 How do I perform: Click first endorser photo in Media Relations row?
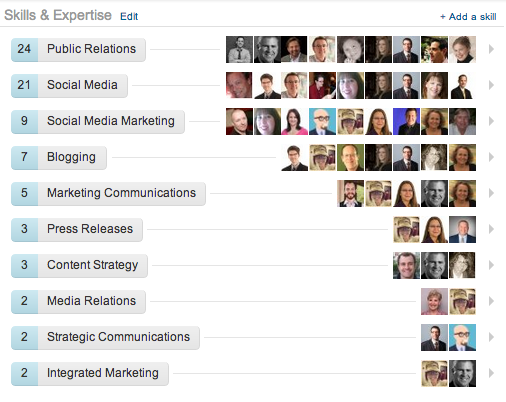pos(434,301)
